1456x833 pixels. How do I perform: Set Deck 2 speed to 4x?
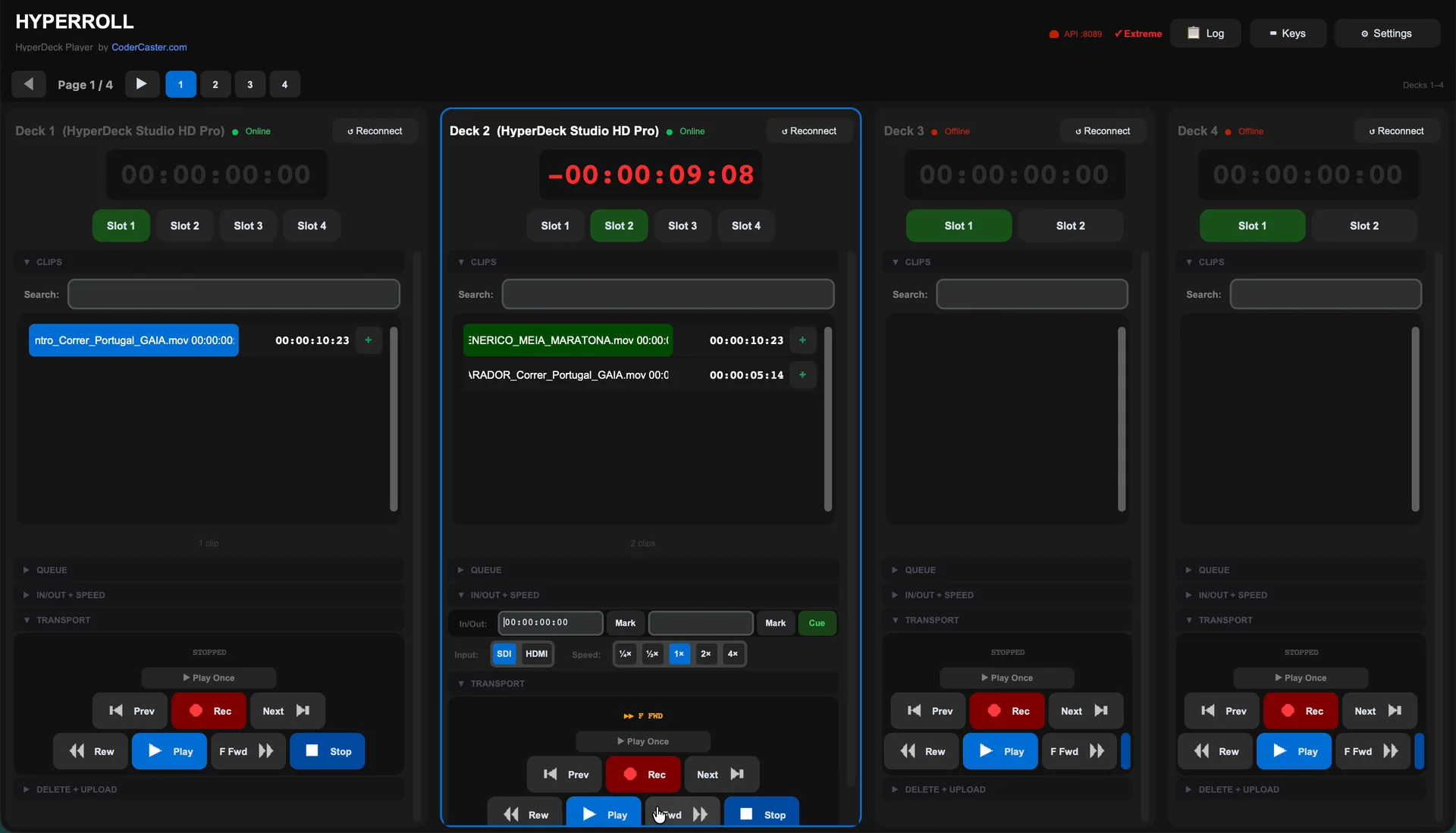tap(733, 654)
